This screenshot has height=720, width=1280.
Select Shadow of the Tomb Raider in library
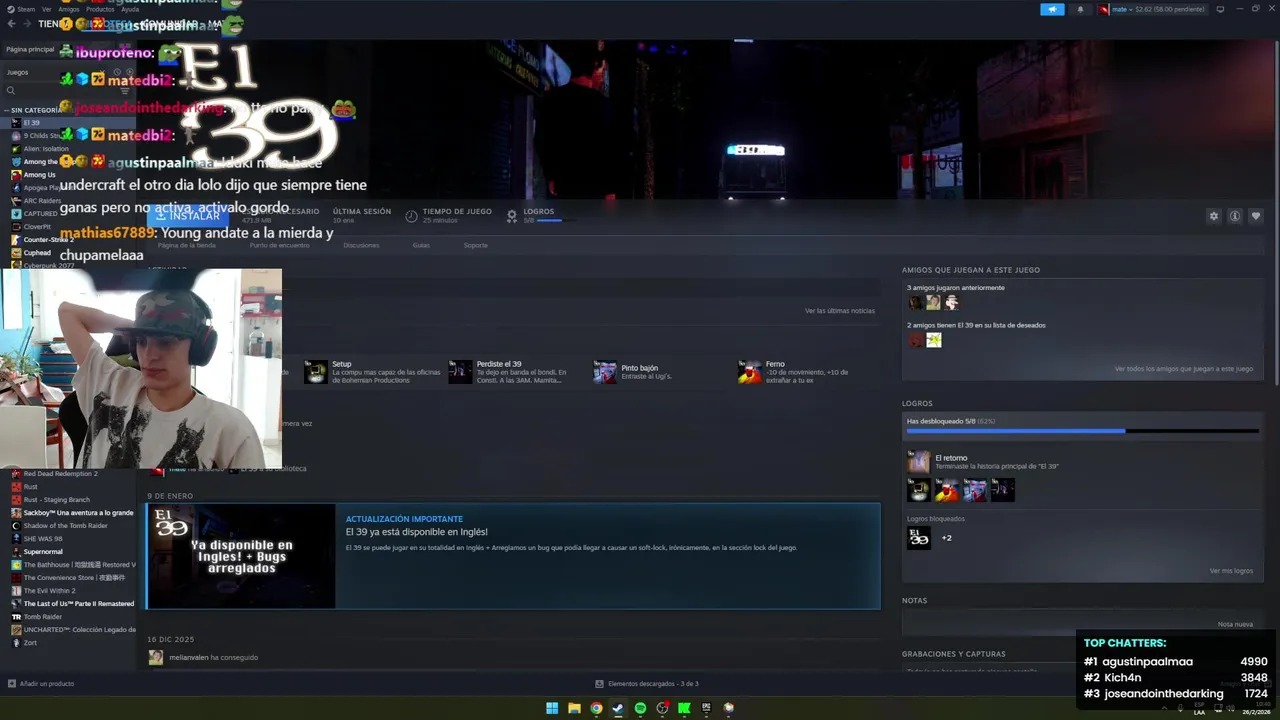click(65, 526)
